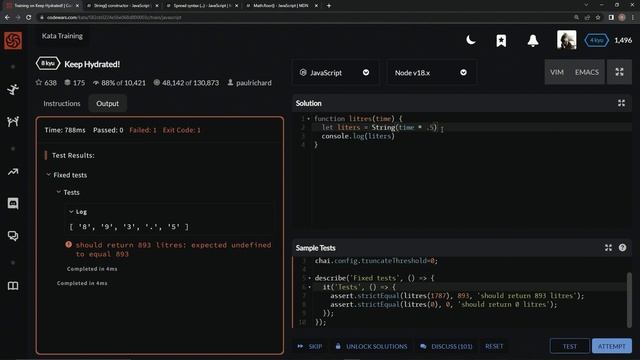The width and height of the screenshot is (640, 360).
Task: Reload the page with browser refresh icon
Action: pos(28,18)
